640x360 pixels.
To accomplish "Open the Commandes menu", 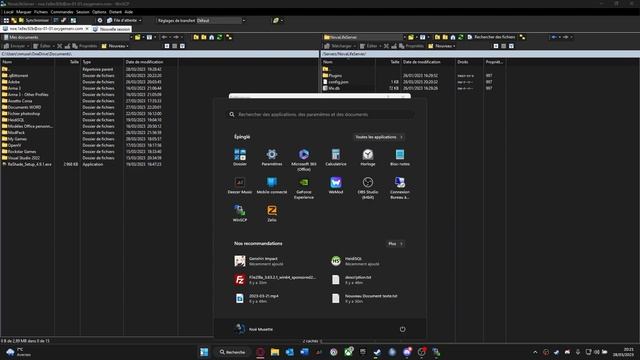I will pos(62,12).
